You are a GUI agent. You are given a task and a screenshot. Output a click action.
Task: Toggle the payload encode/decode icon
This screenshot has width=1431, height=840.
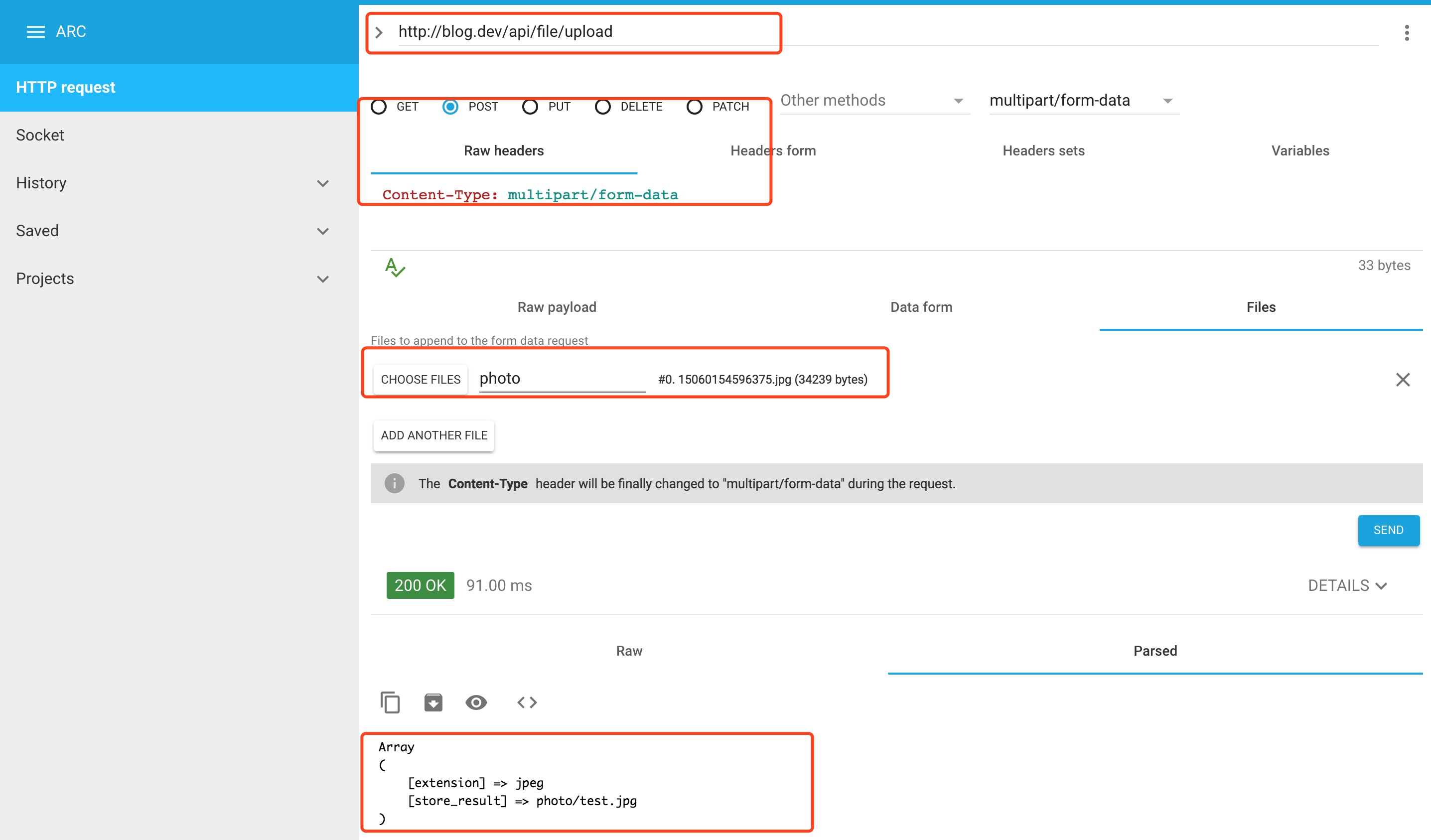click(395, 267)
